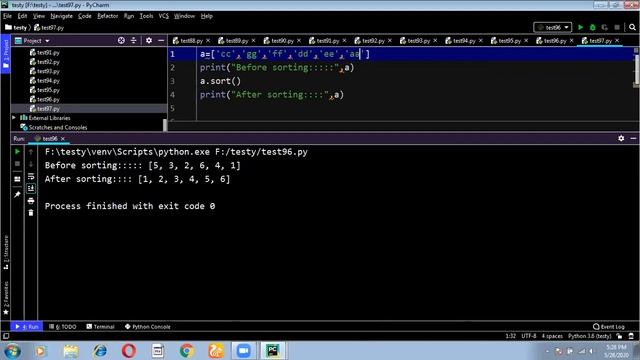Toggle soft-wrap in Run console
640x360 pixels.
pyautogui.click(x=31, y=176)
